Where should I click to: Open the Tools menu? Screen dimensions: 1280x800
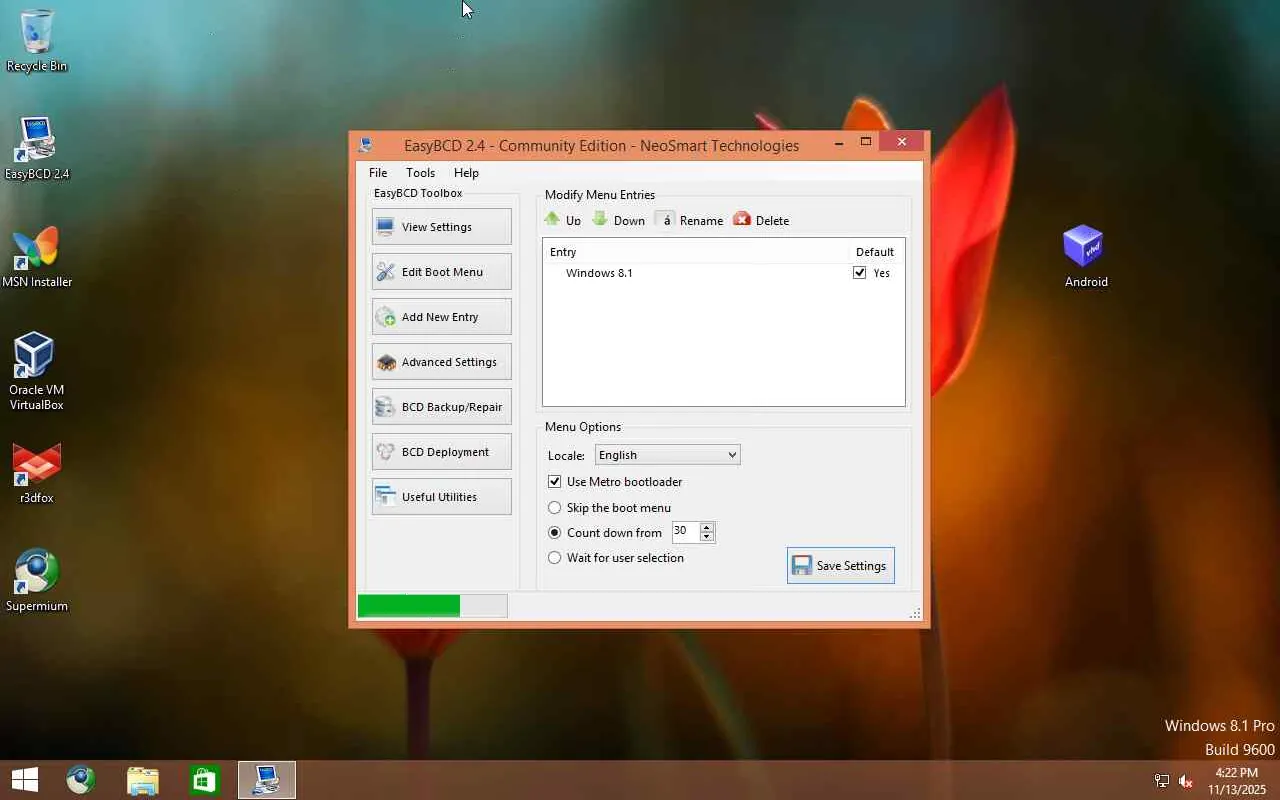420,173
